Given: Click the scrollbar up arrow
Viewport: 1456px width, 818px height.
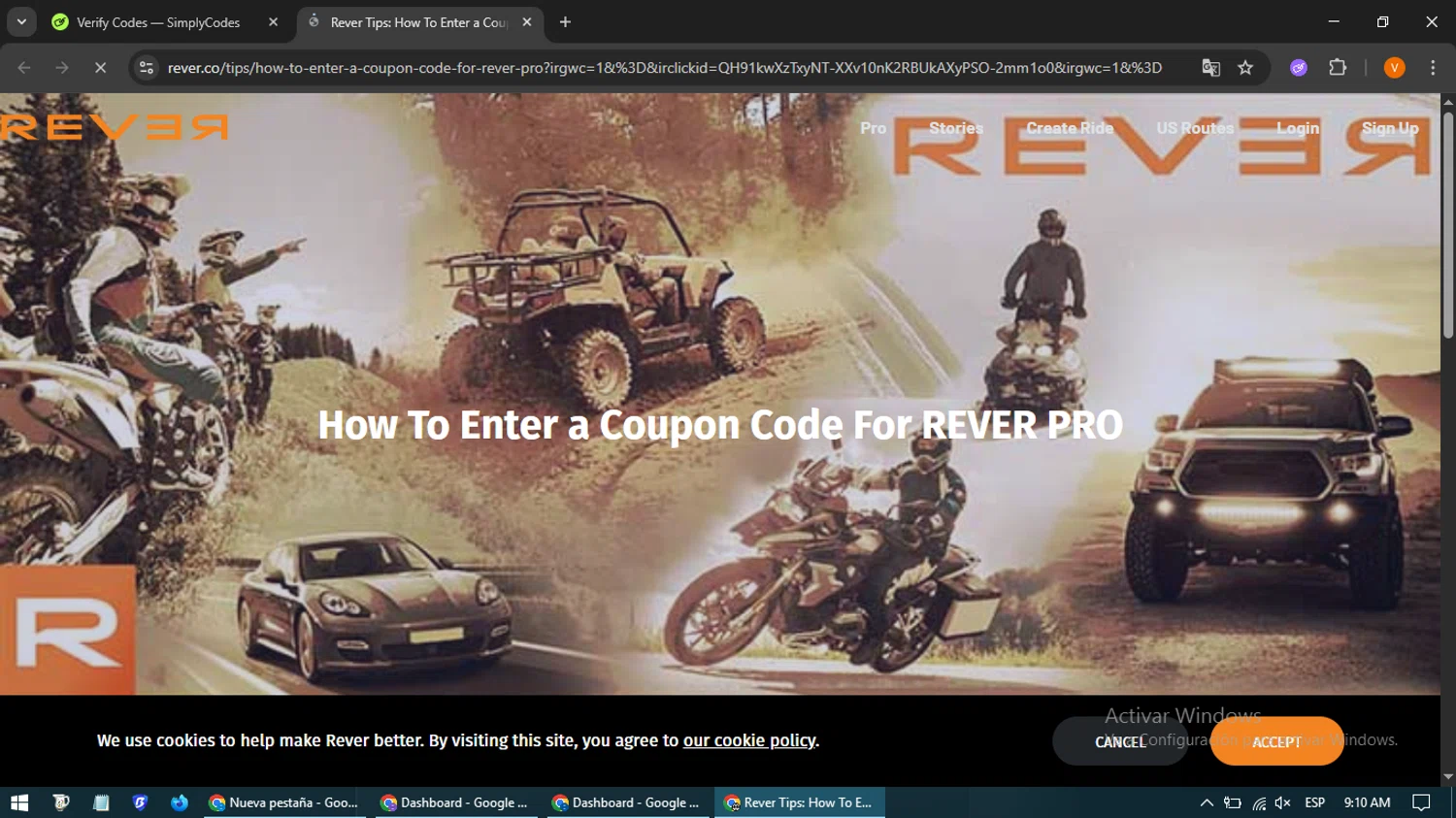Looking at the screenshot, I should (x=1448, y=101).
